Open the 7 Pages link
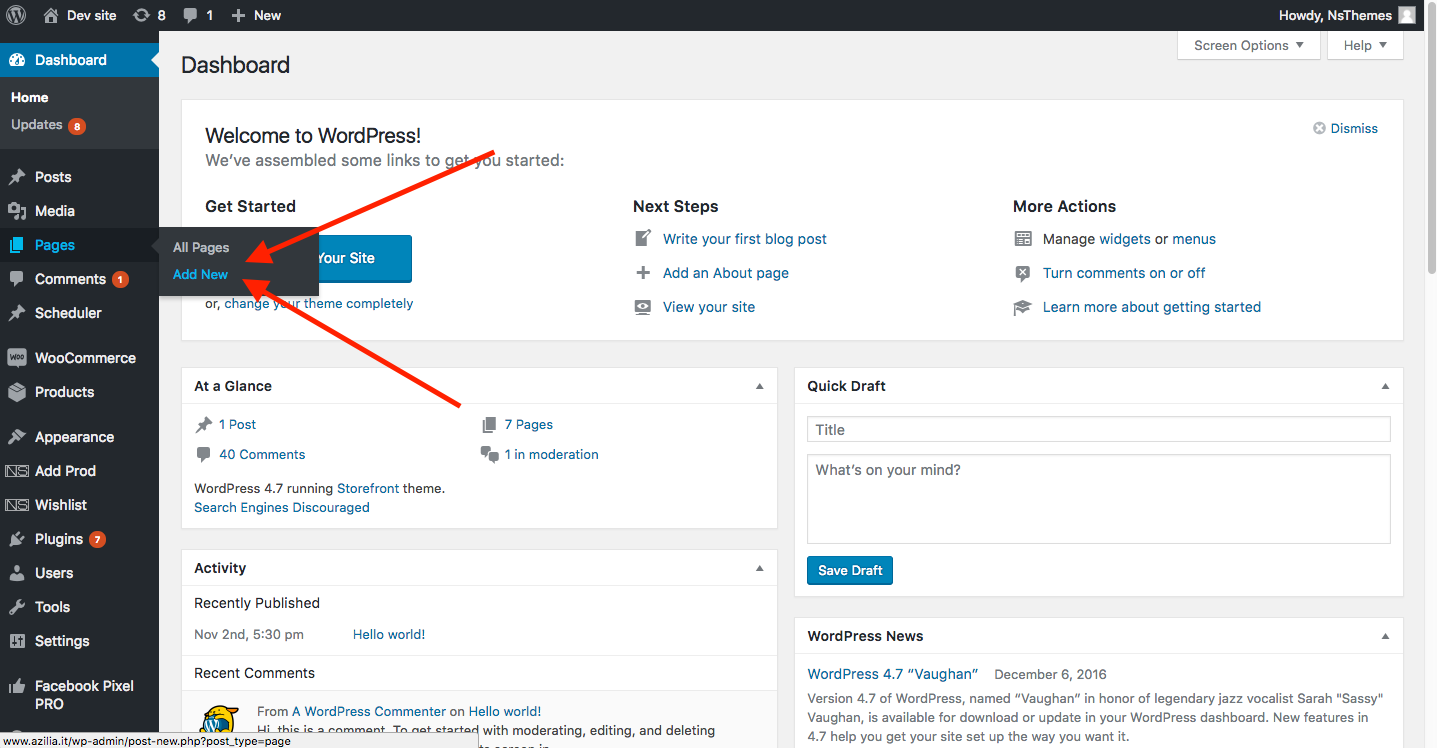Image resolution: width=1437 pixels, height=748 pixels. (529, 424)
